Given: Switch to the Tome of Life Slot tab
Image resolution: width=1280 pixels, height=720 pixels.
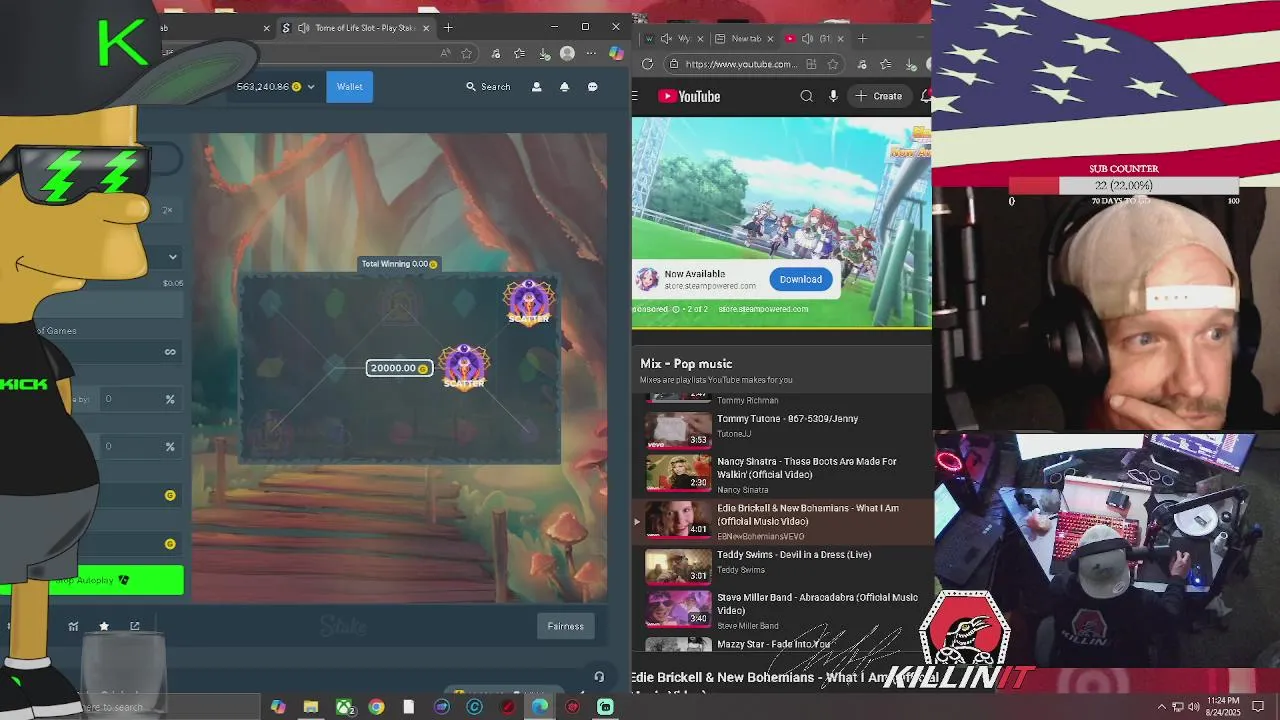Looking at the screenshot, I should click(355, 28).
